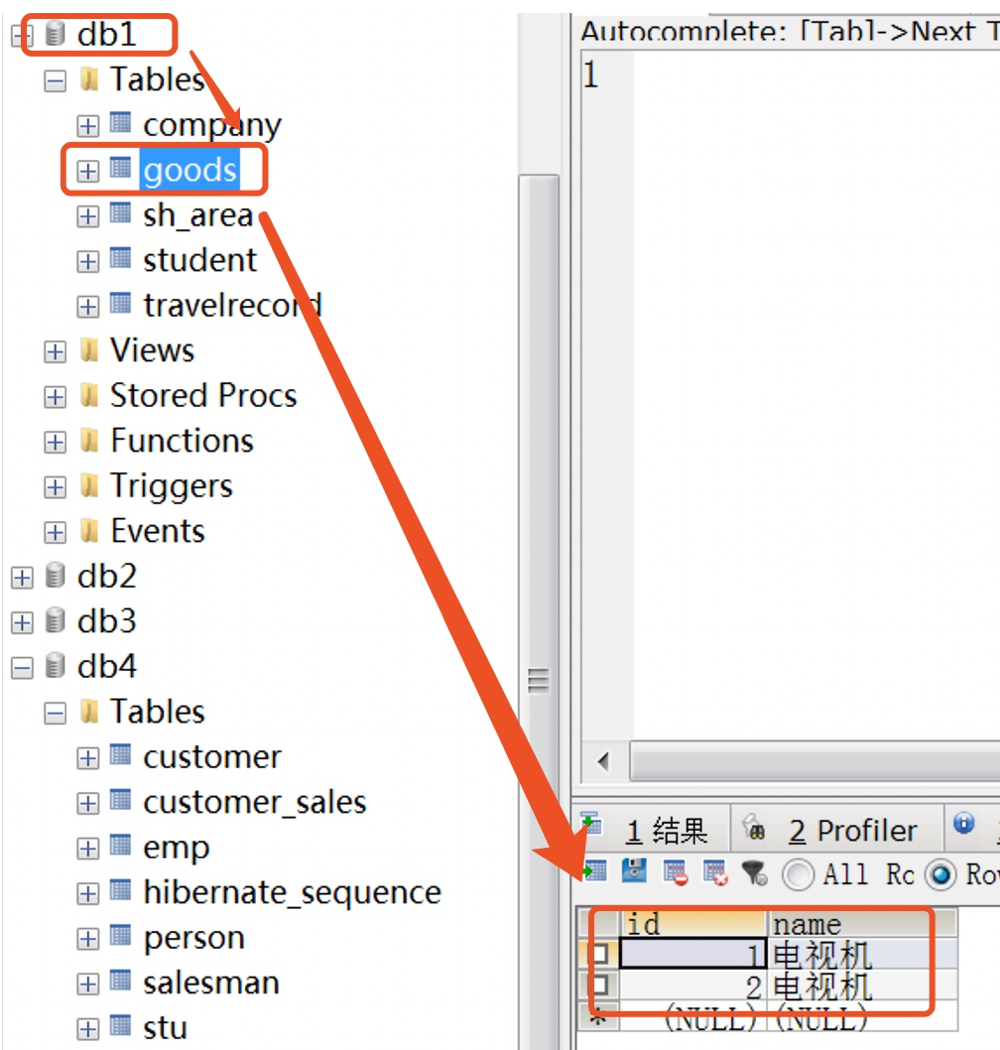Collapse the db4 database node
Screen dimensions: 1000x1050
tap(22, 668)
